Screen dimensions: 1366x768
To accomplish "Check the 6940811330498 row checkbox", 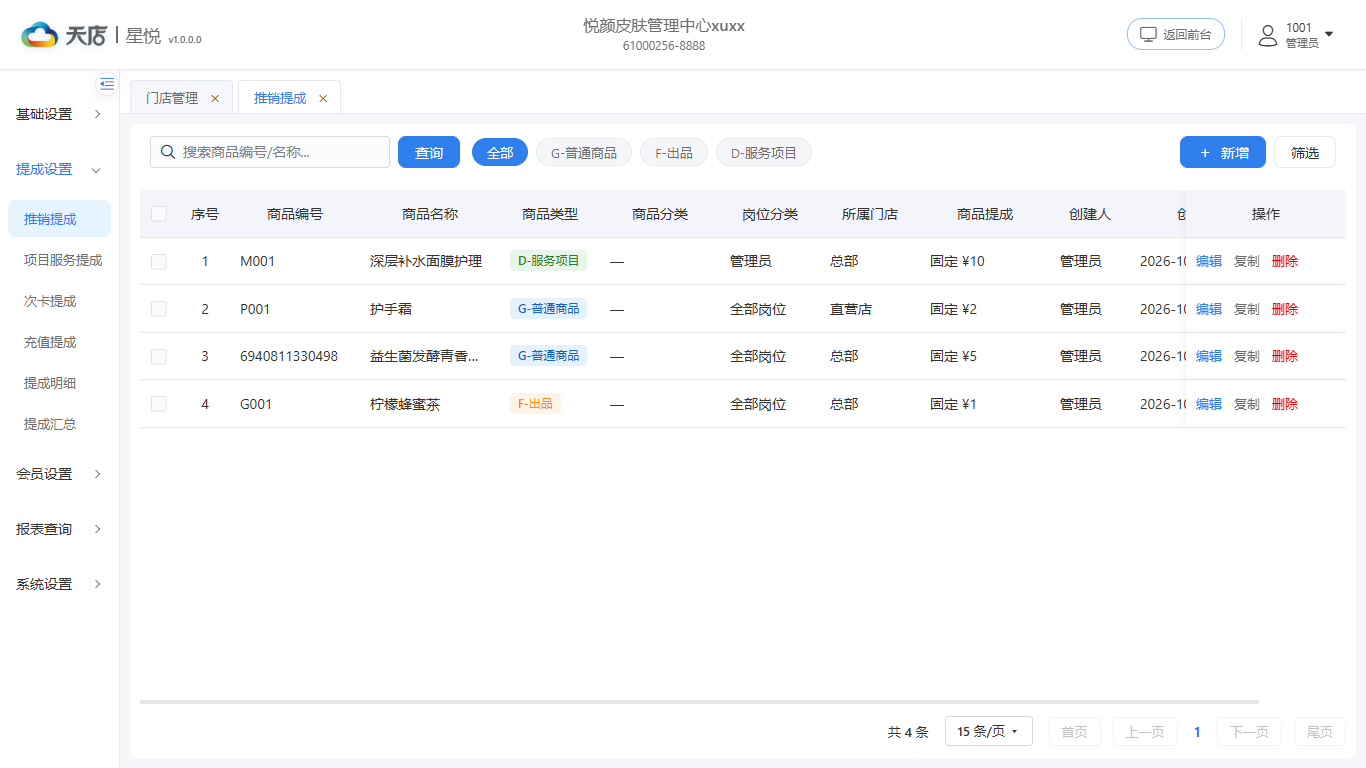I will coord(159,356).
